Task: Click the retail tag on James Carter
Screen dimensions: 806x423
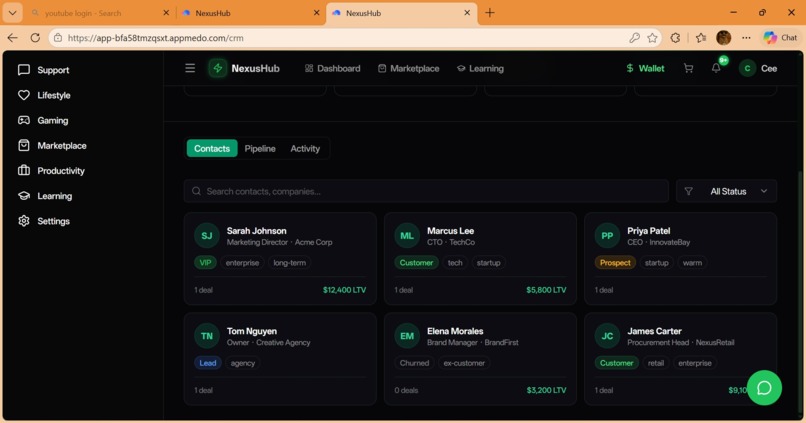Action: click(x=656, y=363)
